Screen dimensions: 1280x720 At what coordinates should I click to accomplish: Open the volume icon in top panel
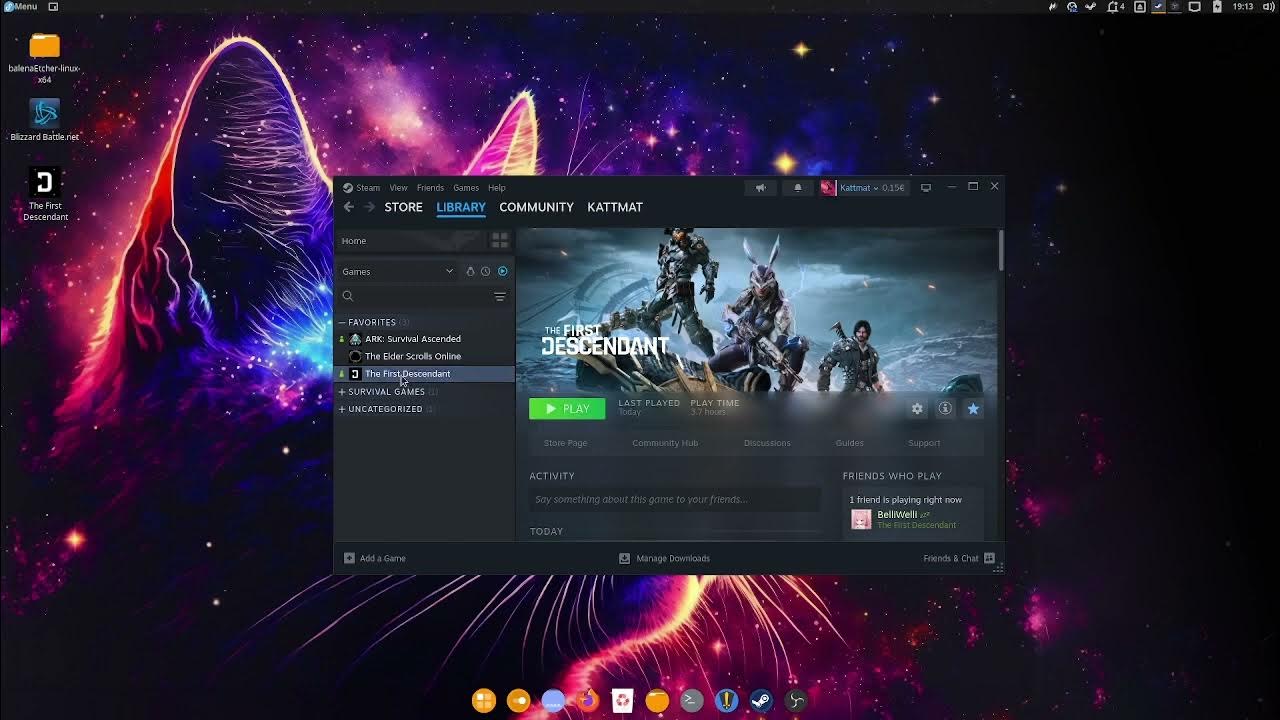[1270, 6]
